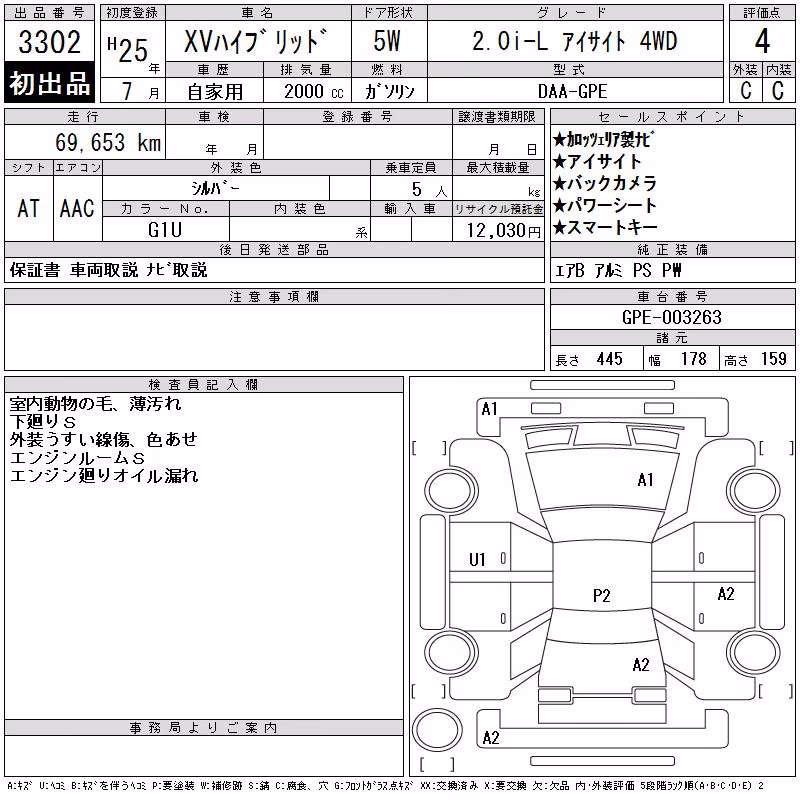Click inspector note 下廻りS
800x800 pixels.
click(43, 421)
